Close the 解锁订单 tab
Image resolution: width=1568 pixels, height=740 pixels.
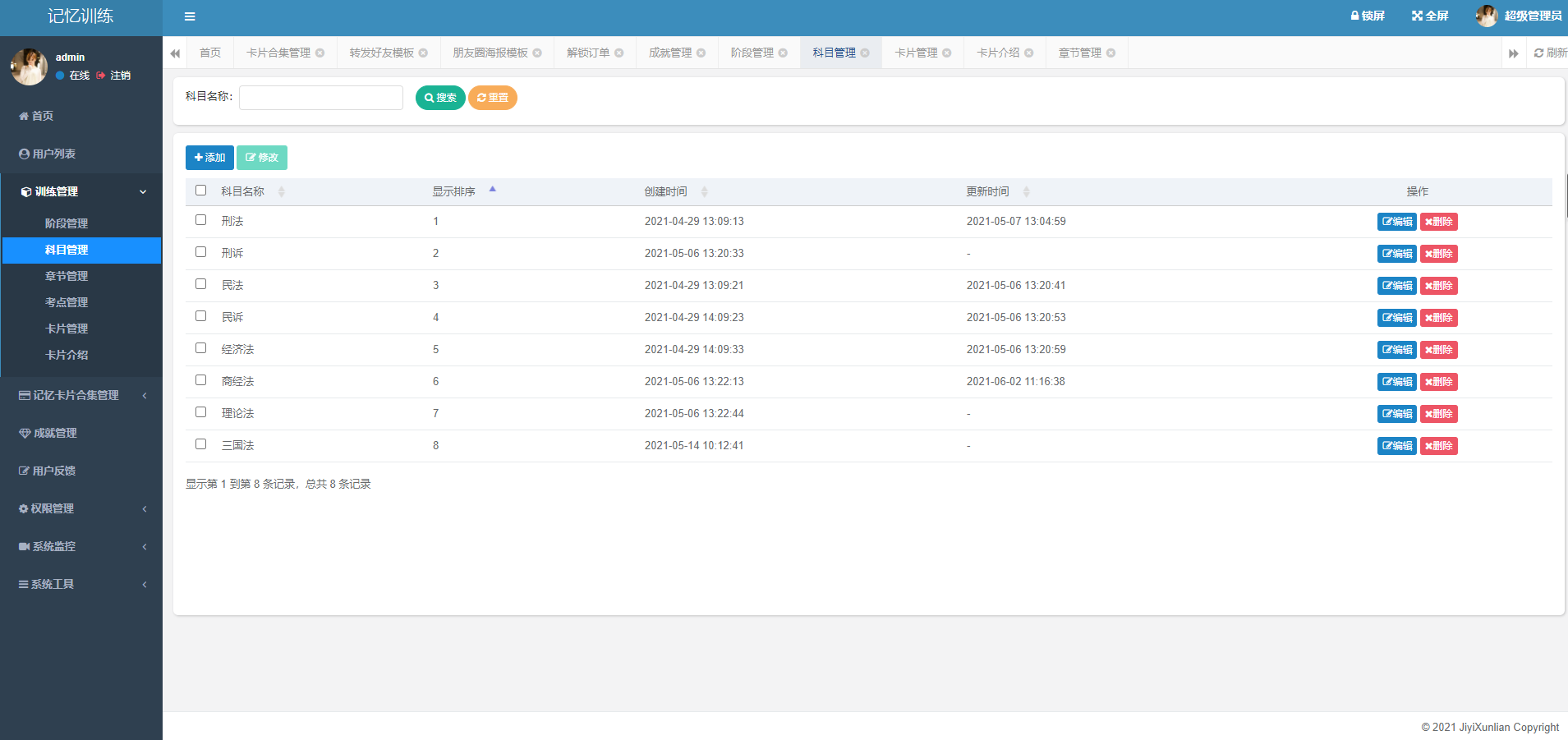point(619,53)
